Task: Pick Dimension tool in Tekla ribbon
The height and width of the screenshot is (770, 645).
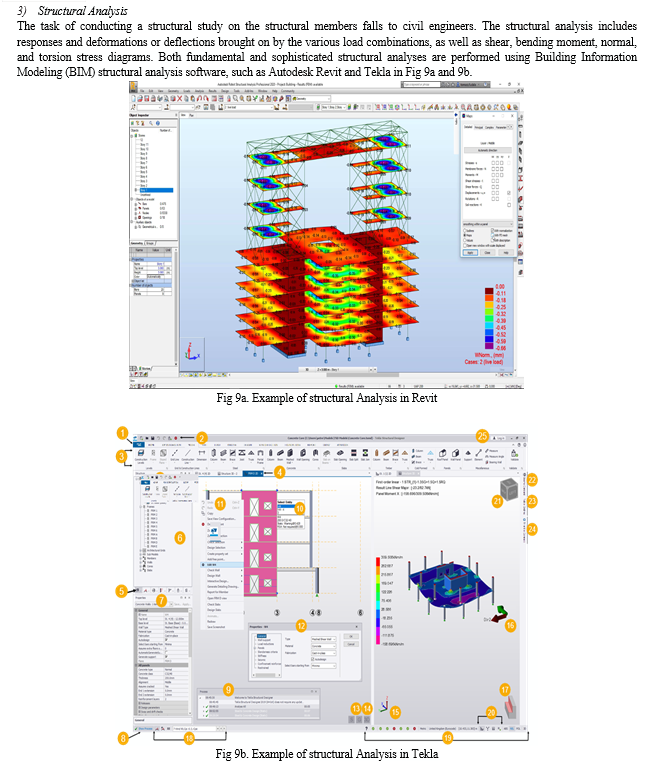Action: (x=201, y=455)
